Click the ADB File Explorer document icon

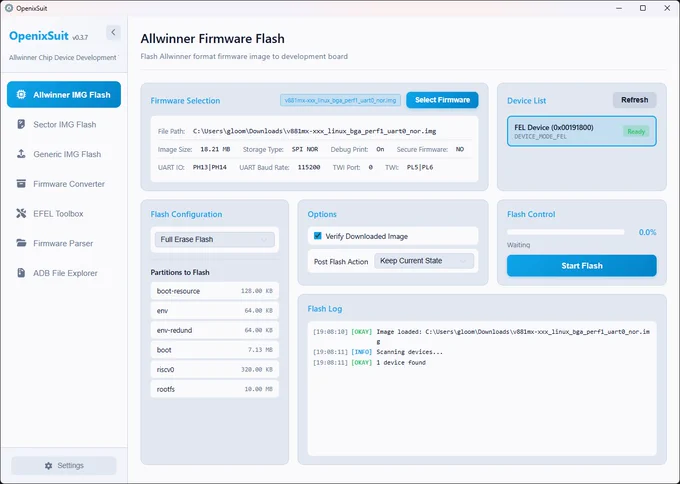click(x=21, y=273)
